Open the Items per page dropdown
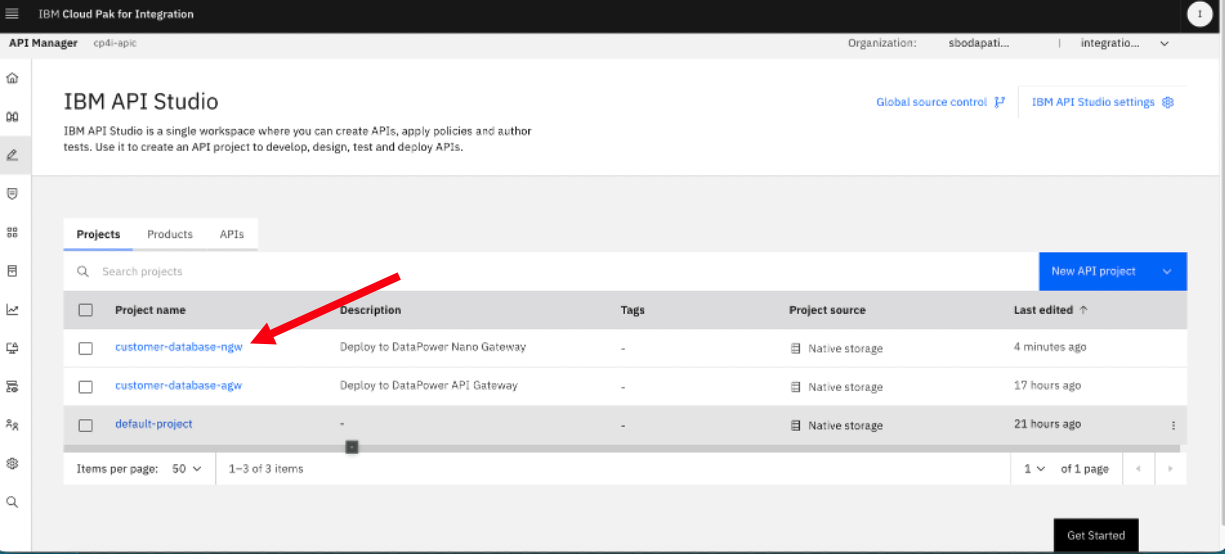The image size is (1225, 557). coord(187,469)
